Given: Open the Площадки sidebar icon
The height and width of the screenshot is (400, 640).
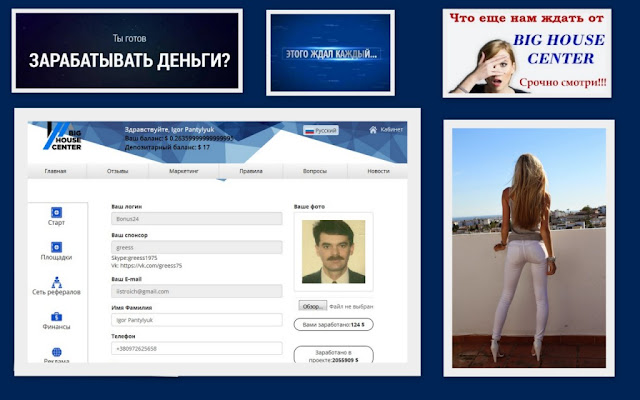Looking at the screenshot, I should 56,247.
